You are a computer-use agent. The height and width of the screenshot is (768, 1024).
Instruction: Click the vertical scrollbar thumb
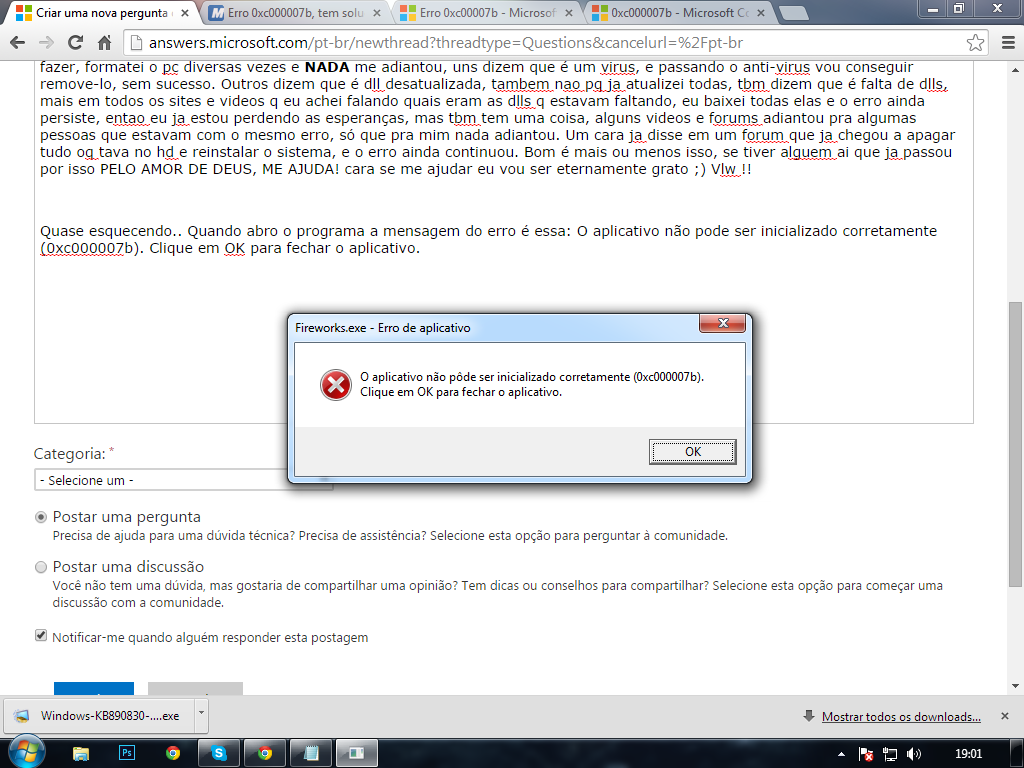[1015, 444]
